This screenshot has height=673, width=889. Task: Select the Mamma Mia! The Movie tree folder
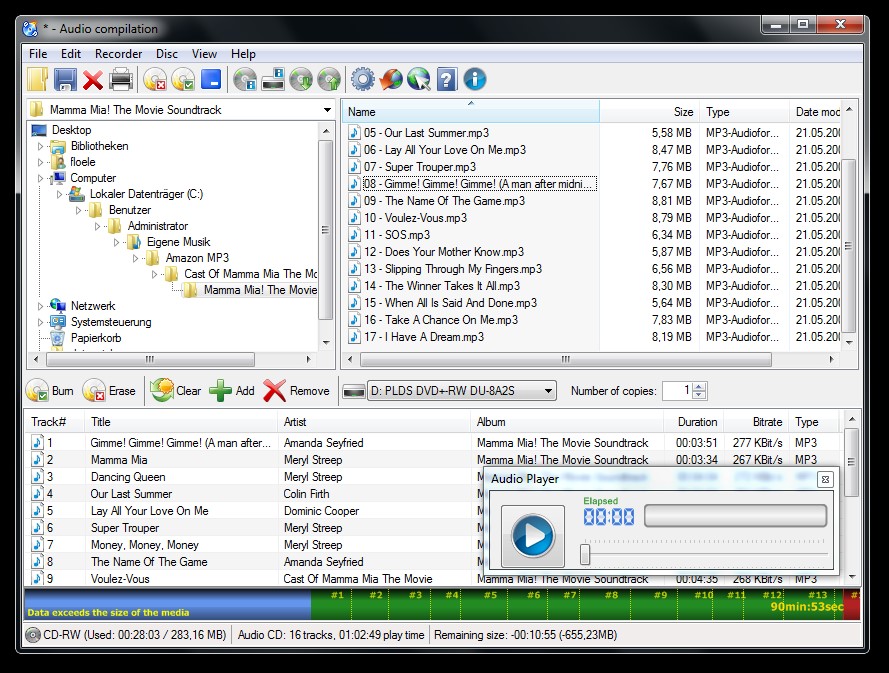tap(260, 290)
